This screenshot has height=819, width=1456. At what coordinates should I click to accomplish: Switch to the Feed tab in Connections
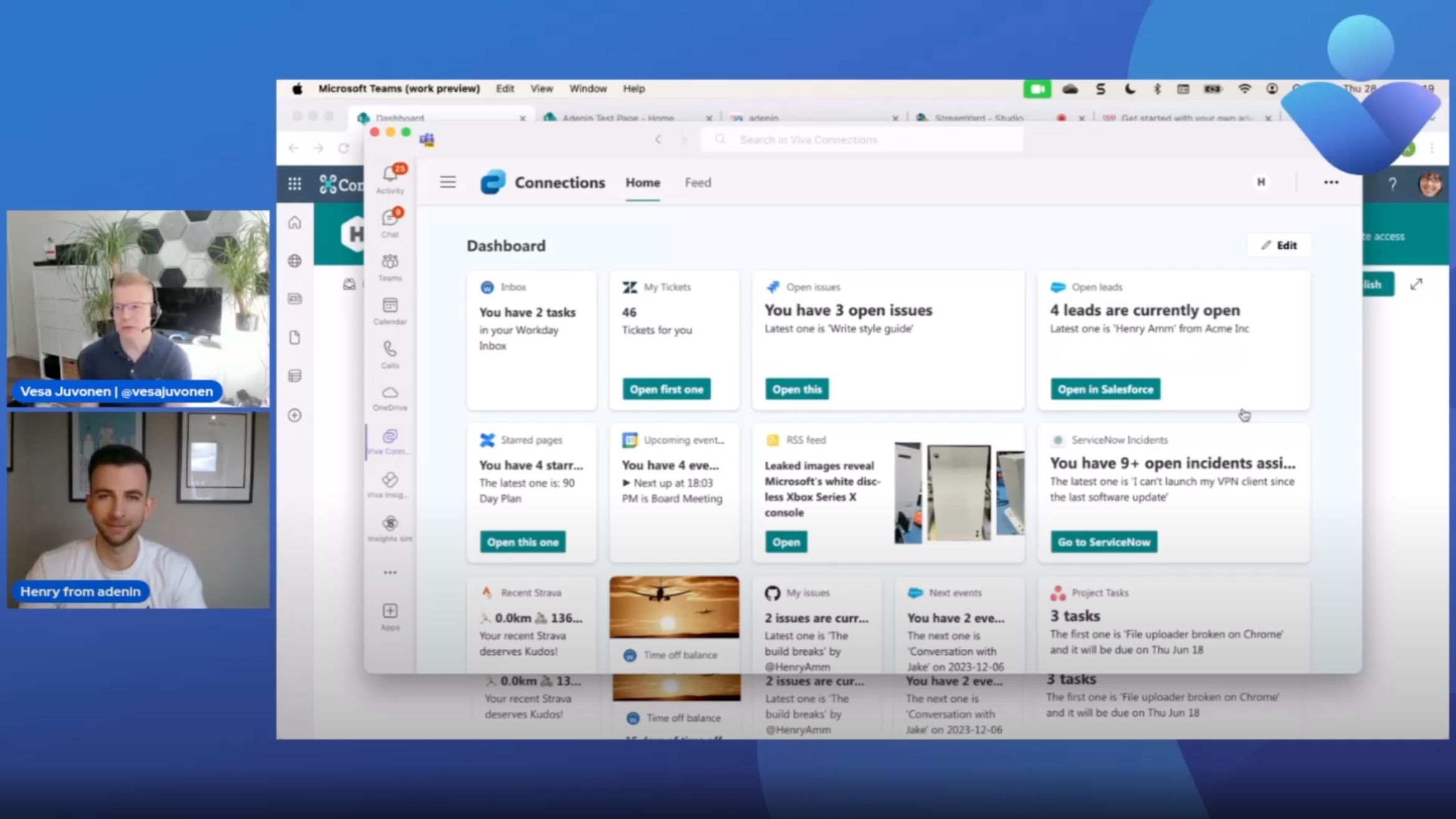(697, 183)
